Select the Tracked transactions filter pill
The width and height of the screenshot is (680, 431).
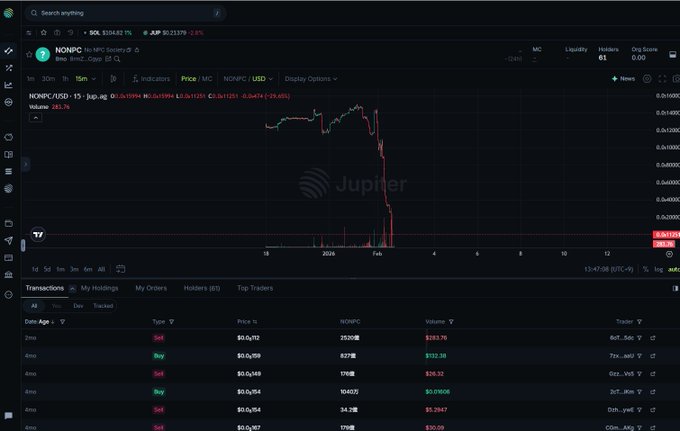[x=103, y=306]
